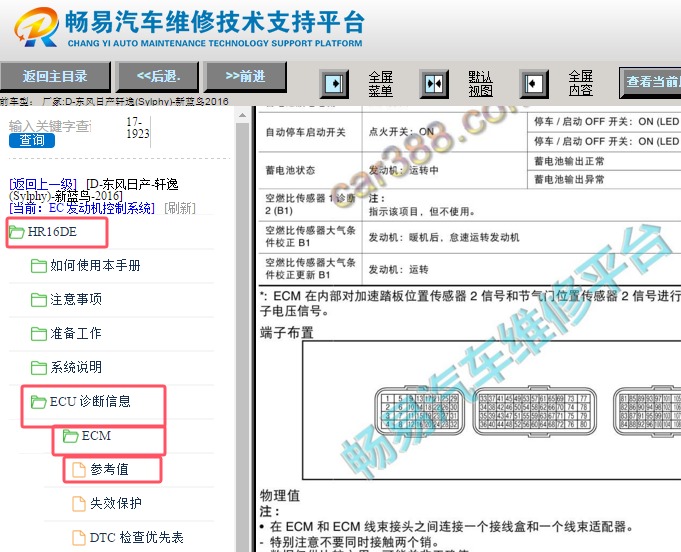Click the DTC 检查优先表 page icon
This screenshot has width=681, height=552.
(x=79, y=538)
